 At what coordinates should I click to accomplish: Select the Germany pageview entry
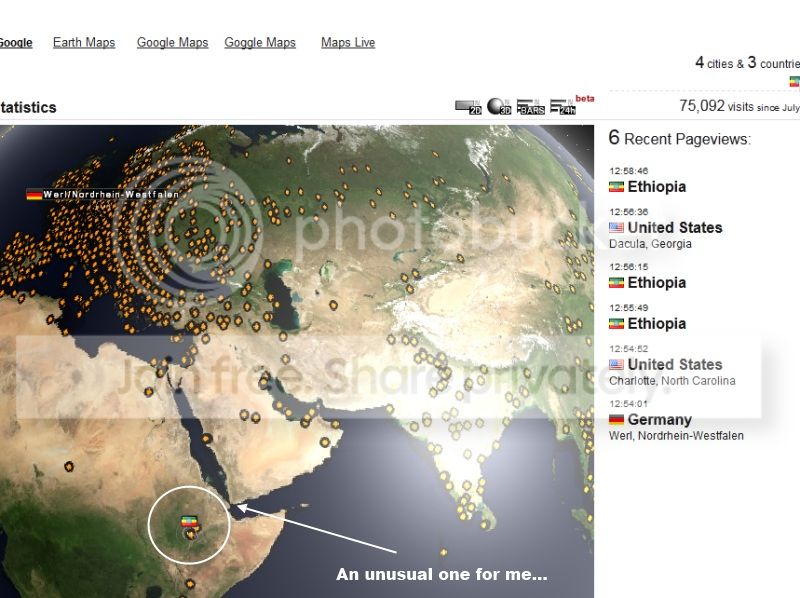(660, 419)
